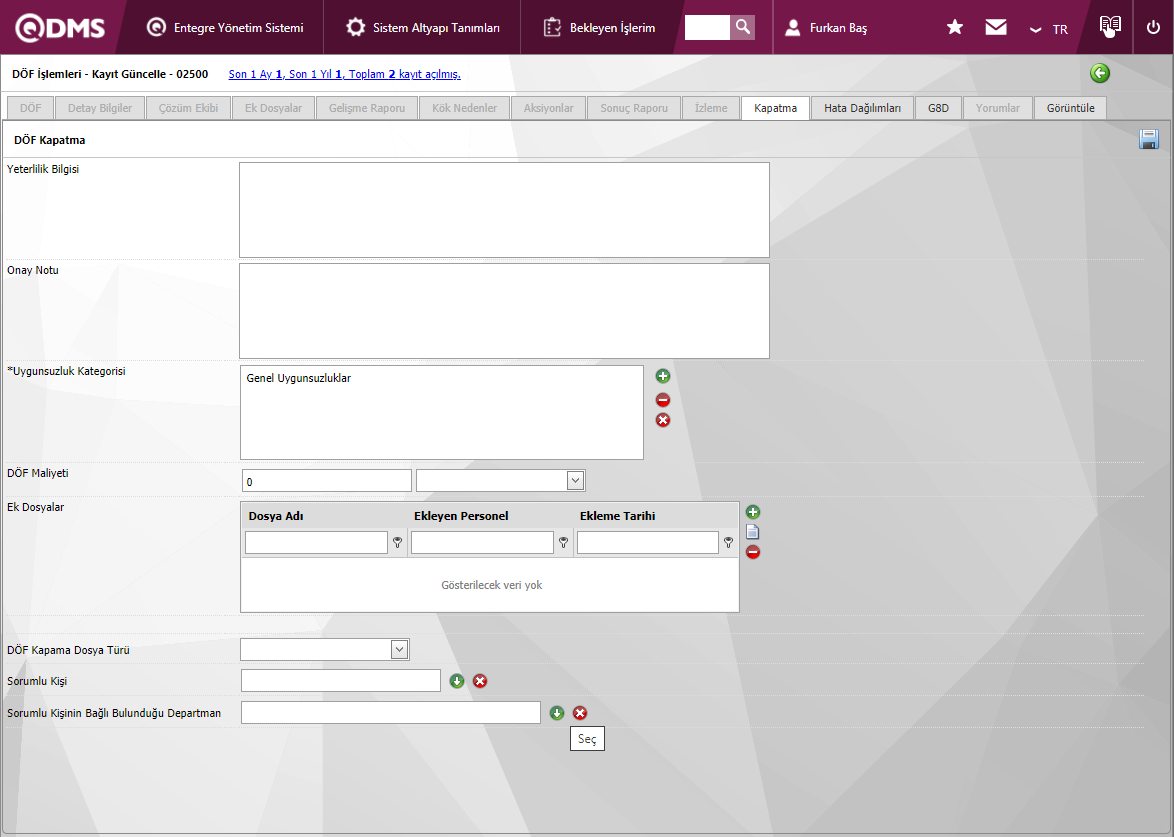1174x837 pixels.
Task: Select the responsible person's department with green arrow
Action: [556, 713]
